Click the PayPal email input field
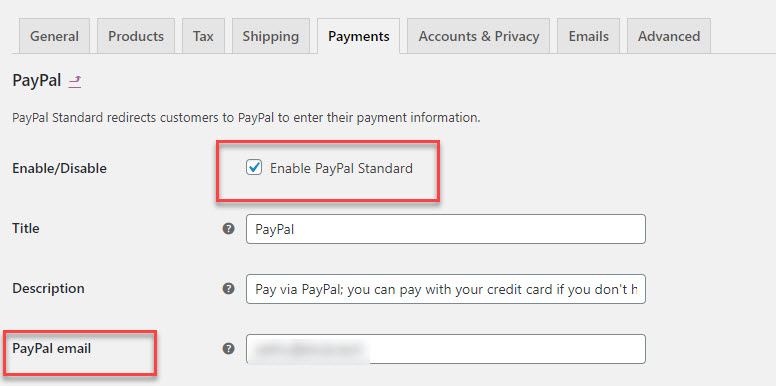This screenshot has height=386, width=776. (x=446, y=349)
